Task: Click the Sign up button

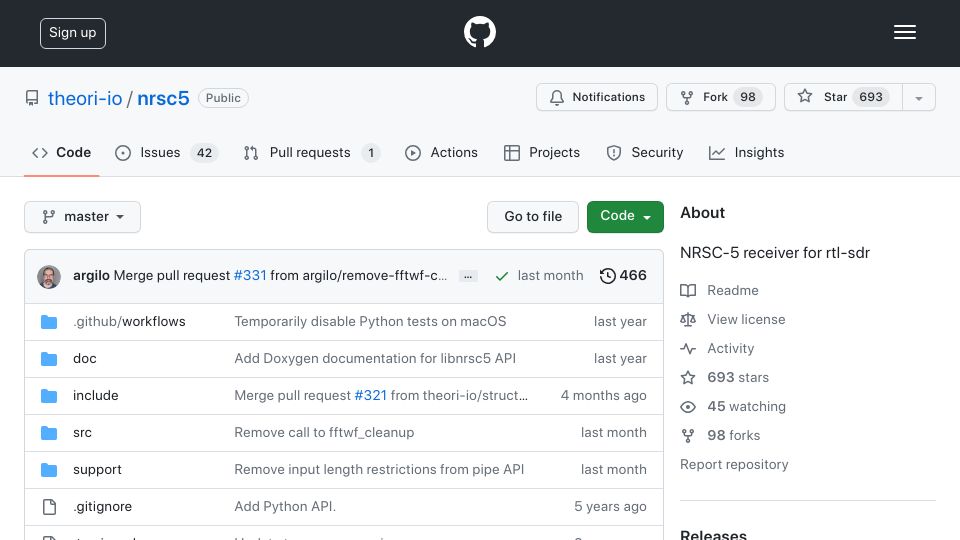Action: 73,33
